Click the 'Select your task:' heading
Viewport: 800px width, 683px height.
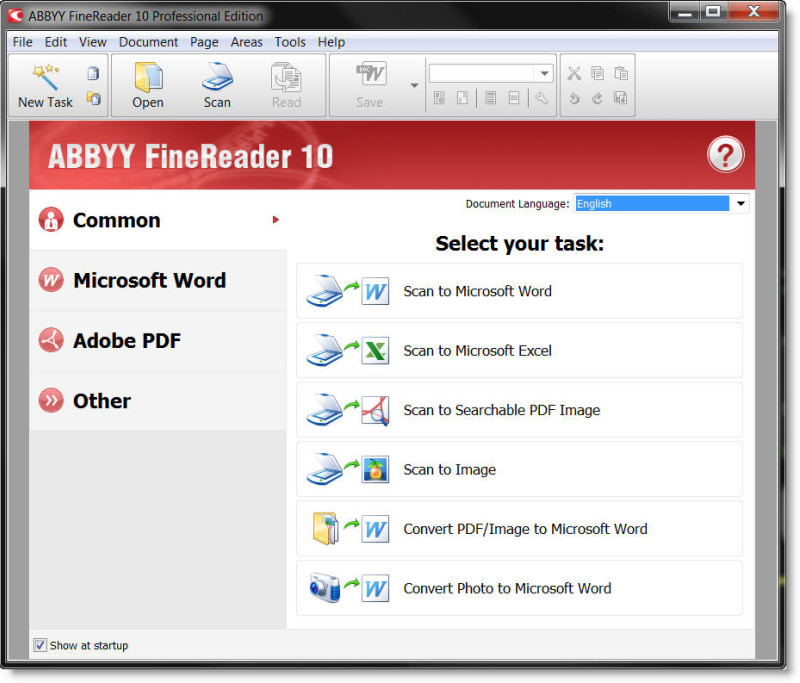pyautogui.click(x=519, y=244)
